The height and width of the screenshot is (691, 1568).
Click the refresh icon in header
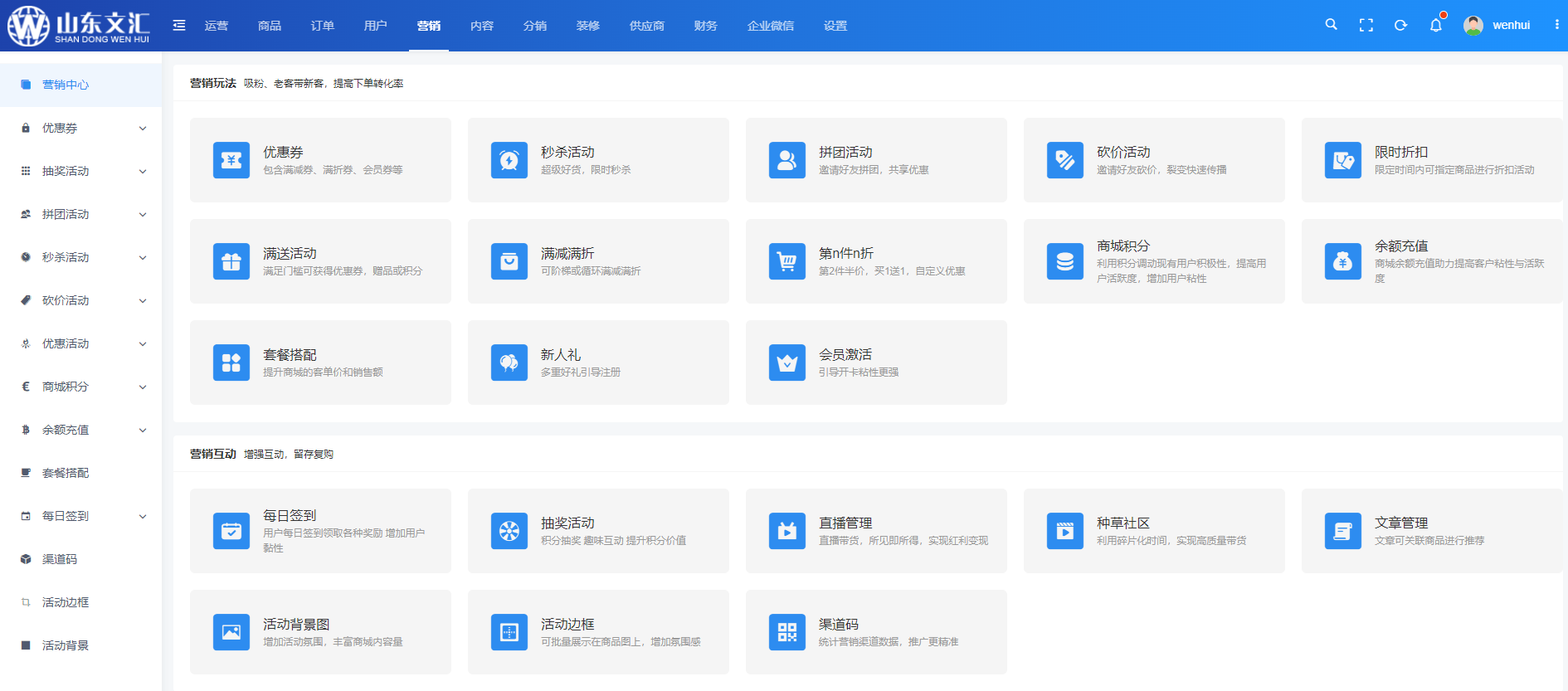(1400, 25)
